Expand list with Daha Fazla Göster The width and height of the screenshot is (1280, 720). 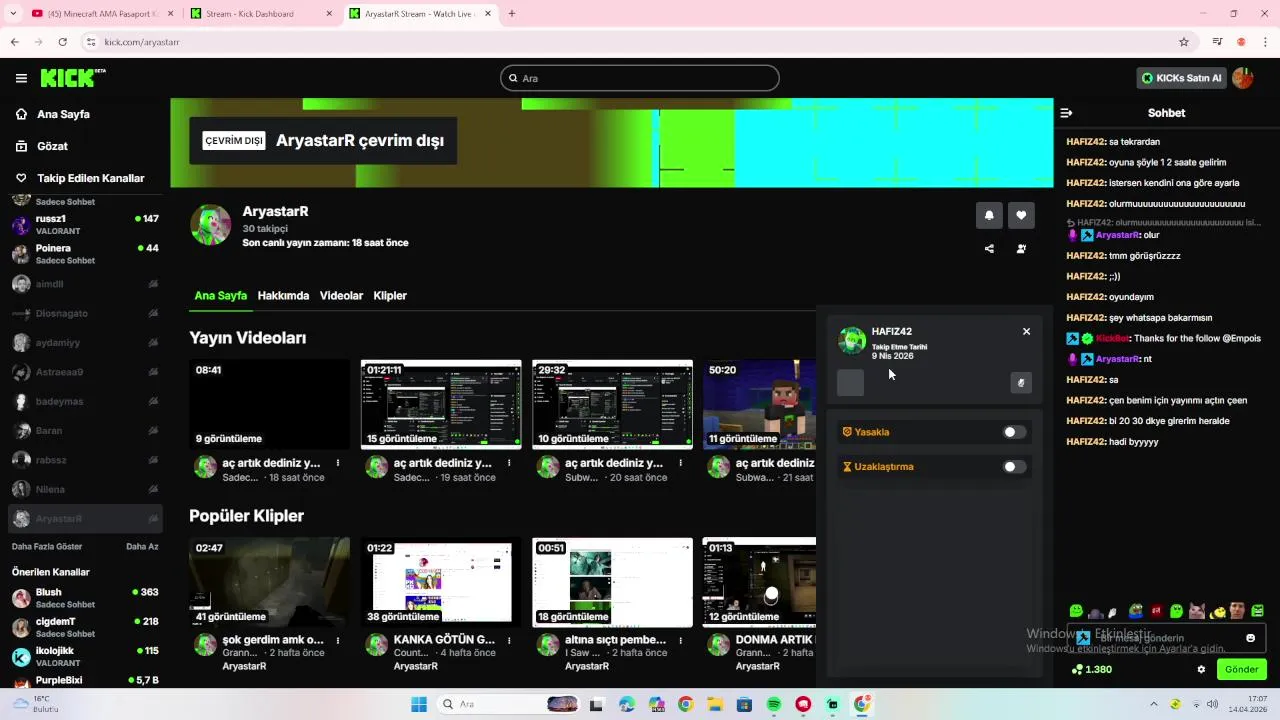(47, 547)
